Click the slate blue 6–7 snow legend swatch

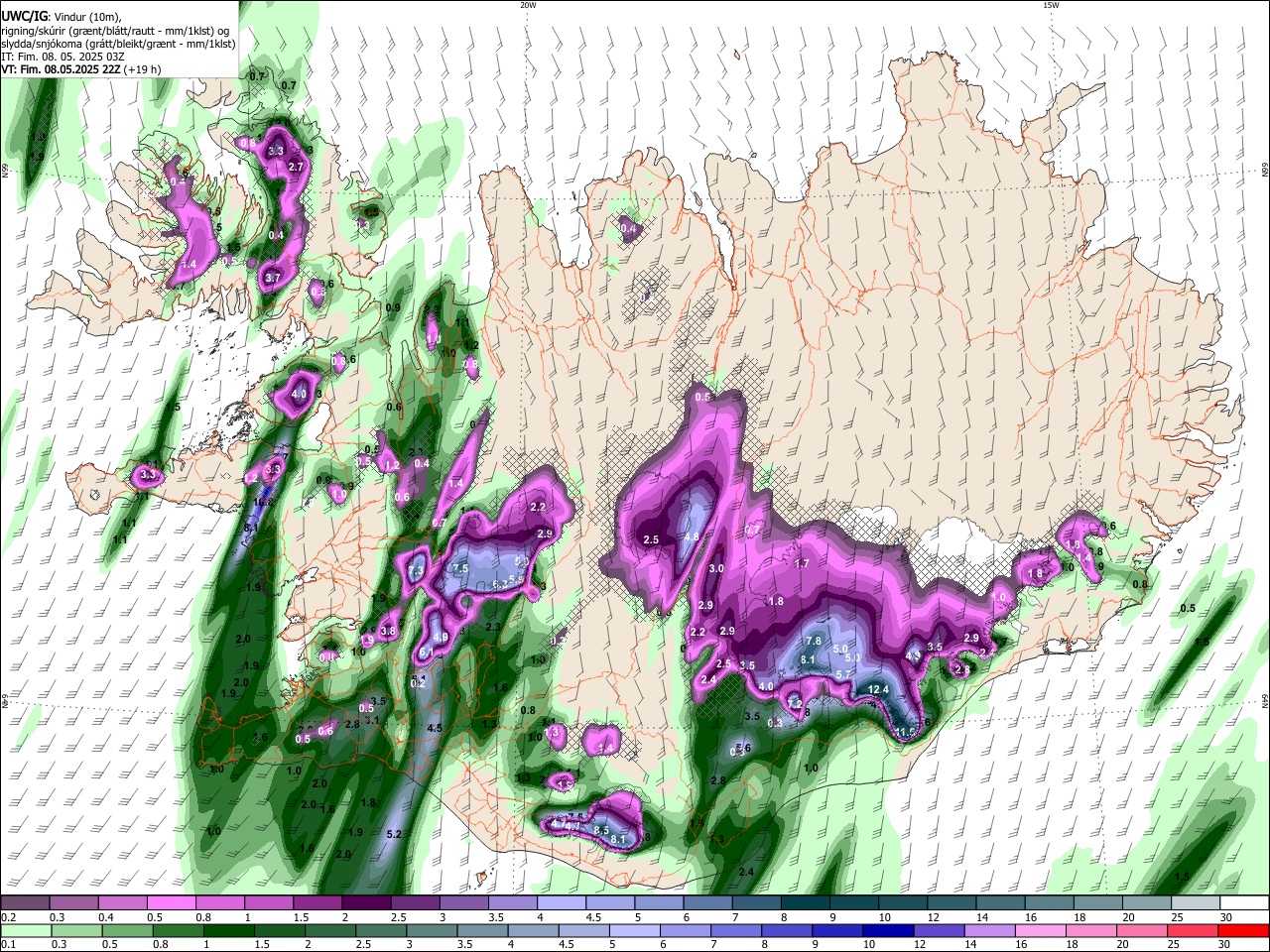pos(709,903)
